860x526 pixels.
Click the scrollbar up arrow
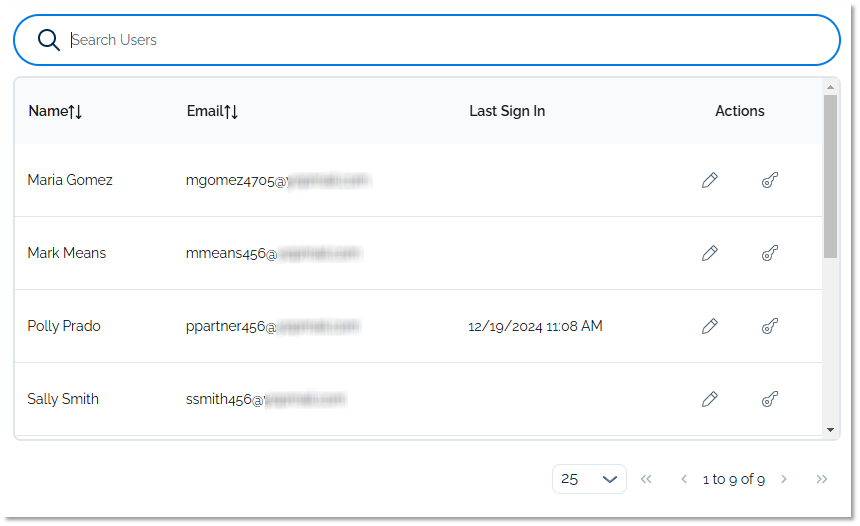tap(831, 87)
